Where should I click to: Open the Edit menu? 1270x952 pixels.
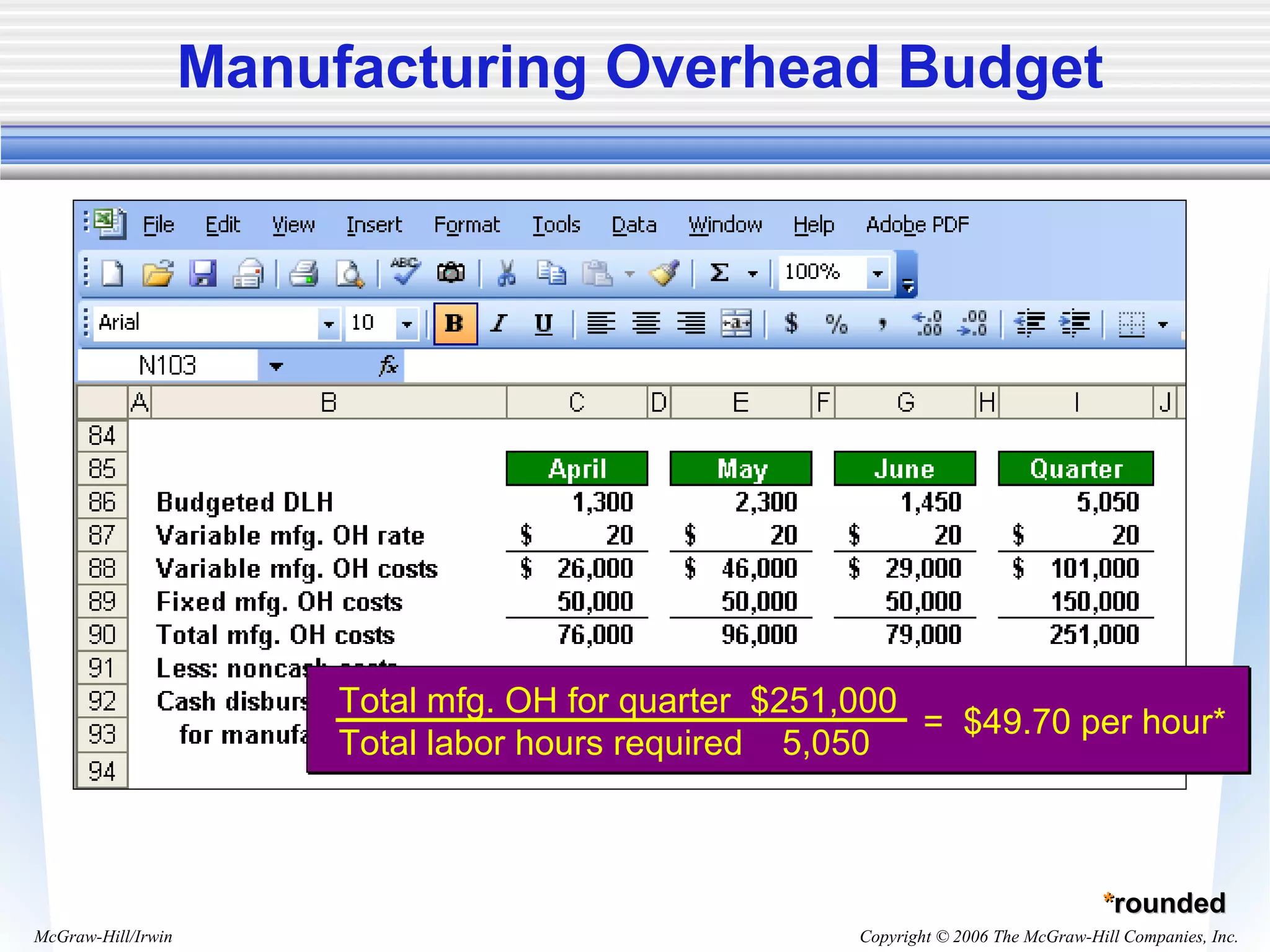click(x=223, y=224)
